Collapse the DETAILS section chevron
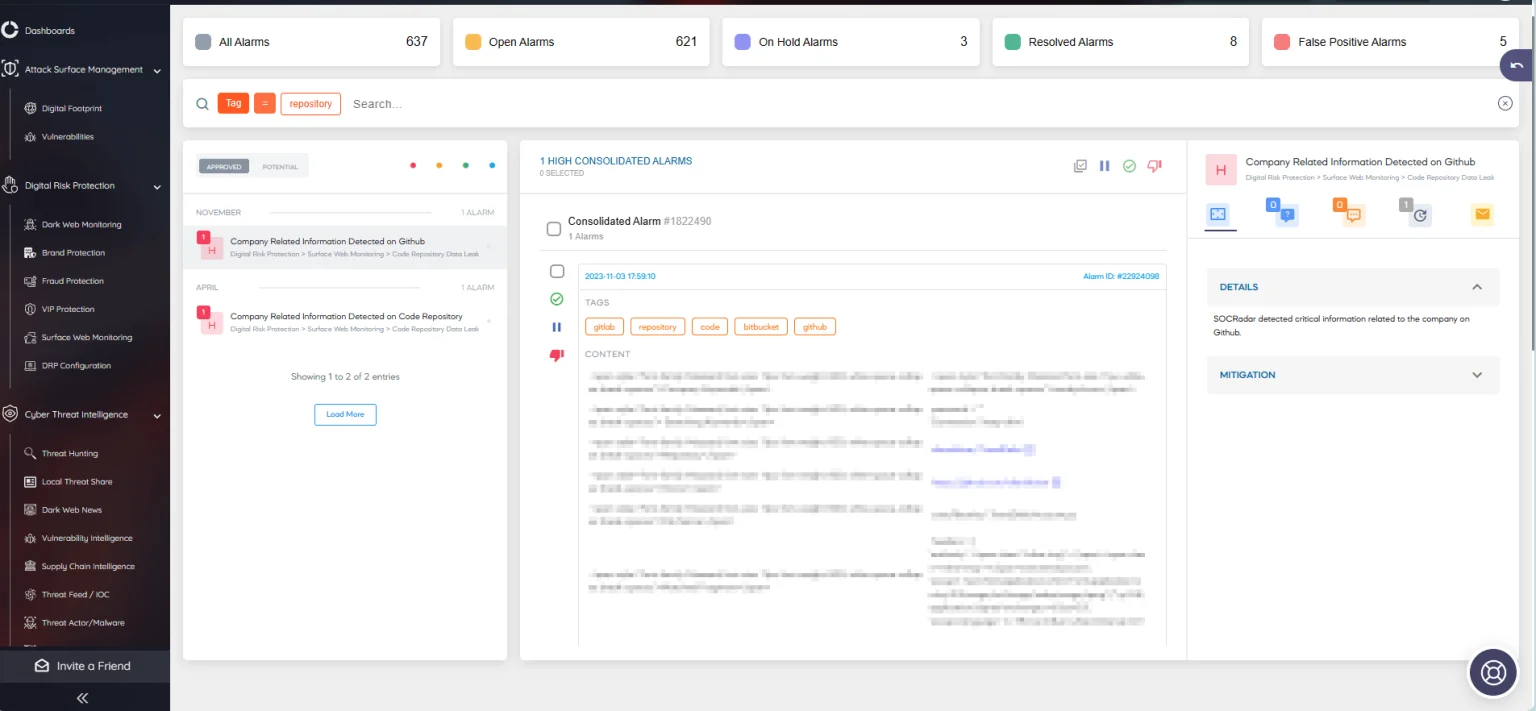 coord(1477,287)
